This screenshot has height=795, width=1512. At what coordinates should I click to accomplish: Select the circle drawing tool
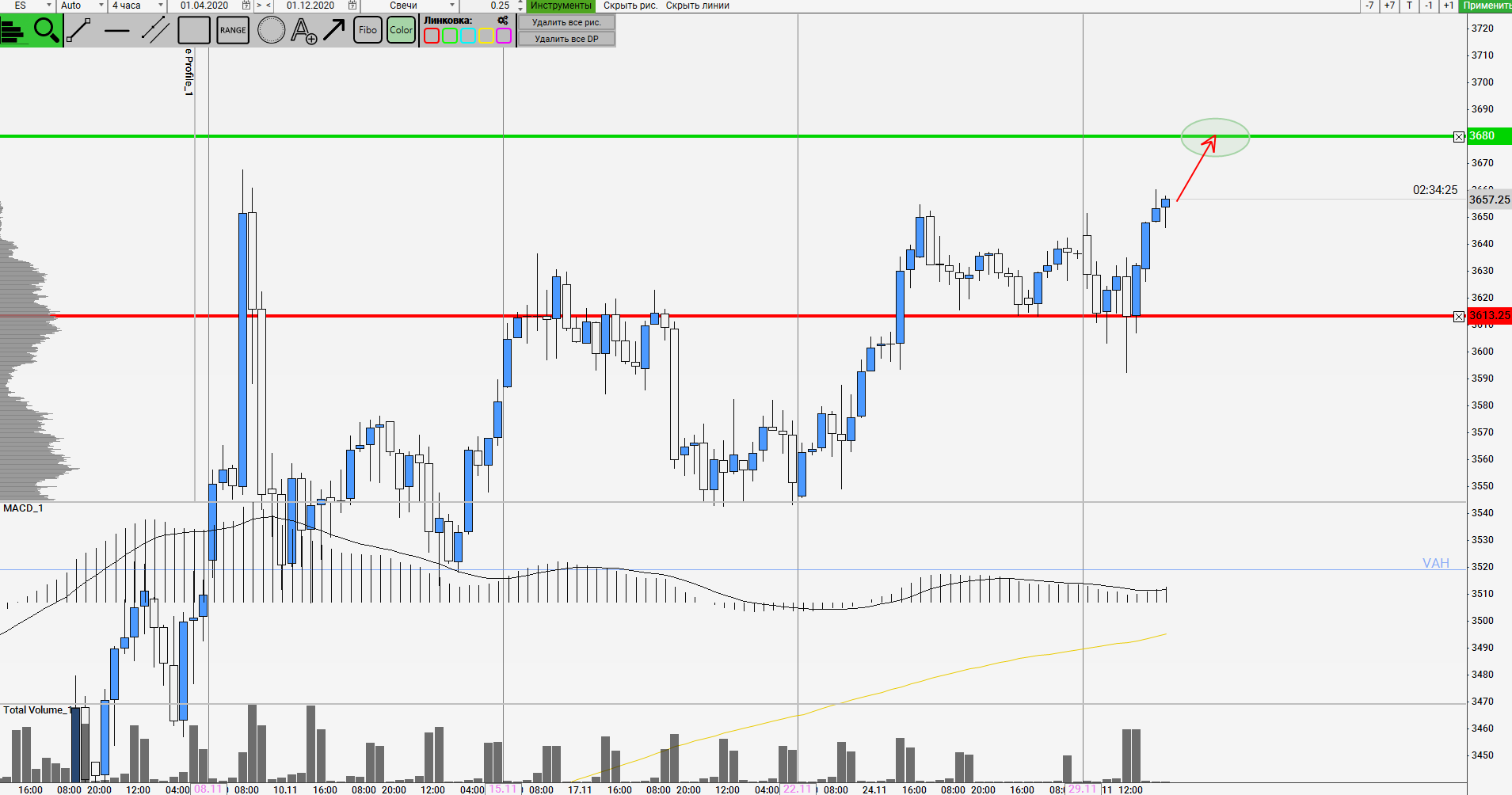[x=271, y=31]
